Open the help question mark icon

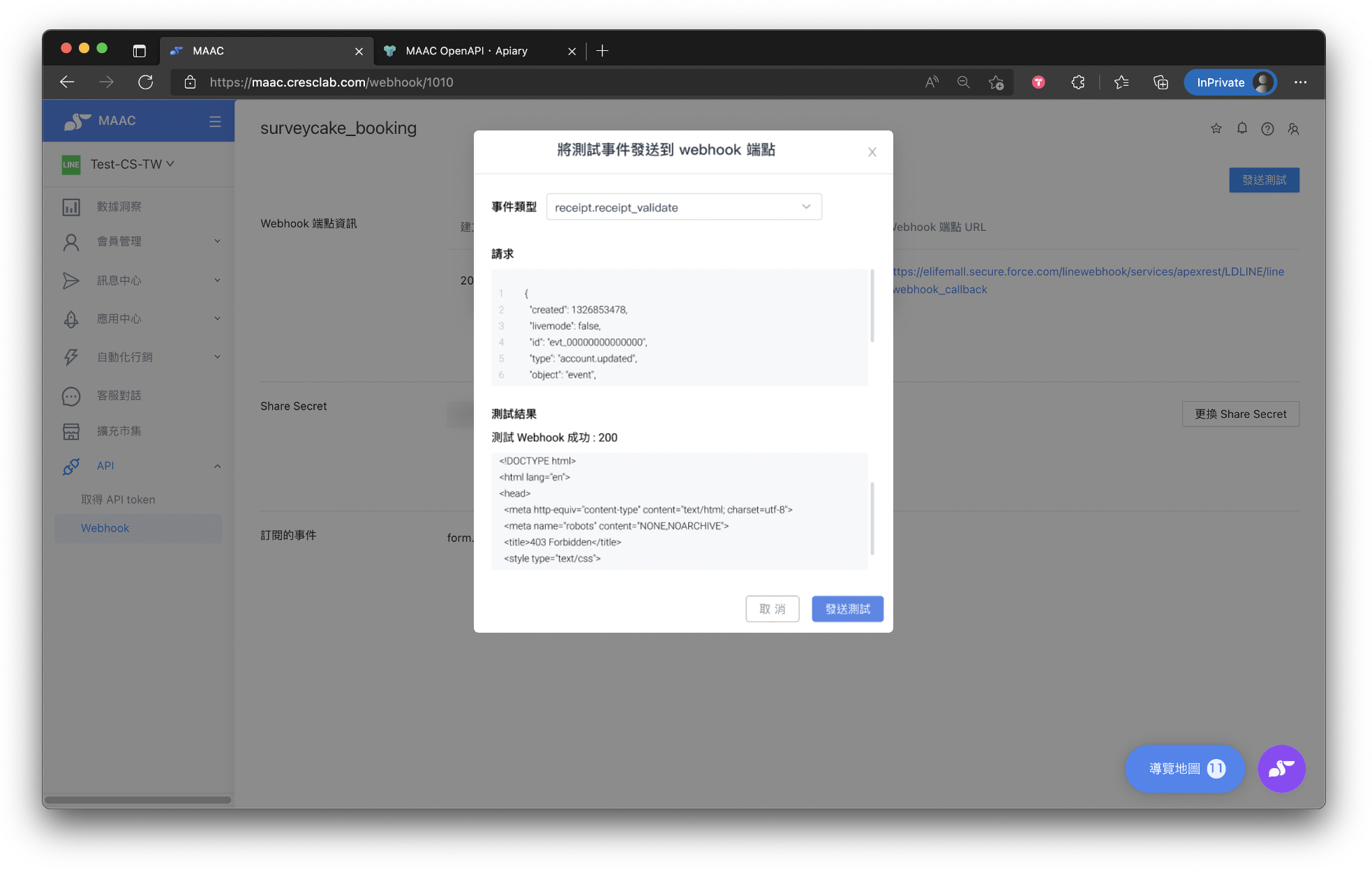click(x=1267, y=128)
